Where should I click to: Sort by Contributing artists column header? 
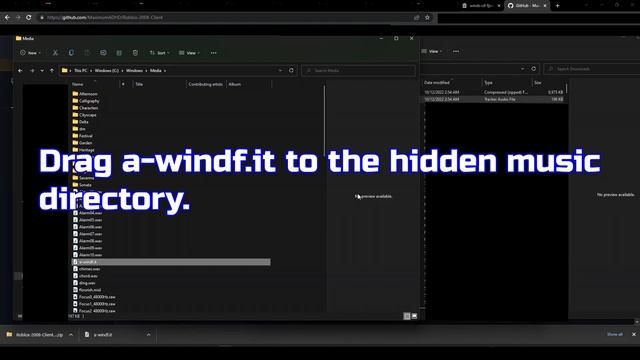(x=206, y=84)
